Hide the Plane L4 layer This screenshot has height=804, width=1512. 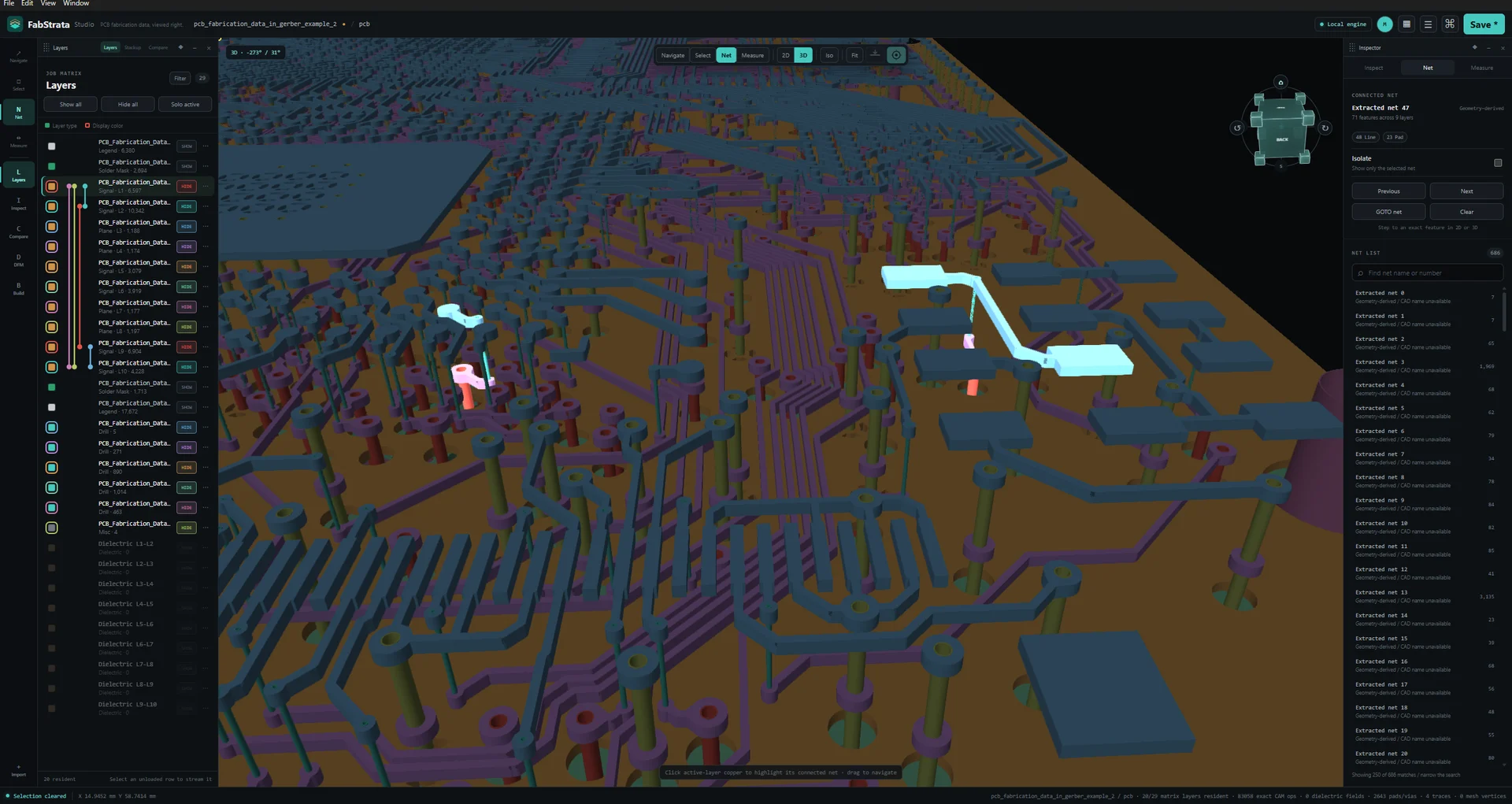tap(187, 246)
